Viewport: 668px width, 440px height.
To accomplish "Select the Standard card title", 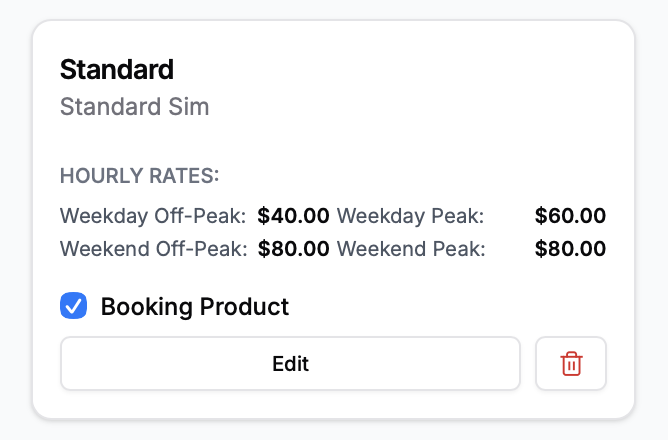I will point(117,69).
